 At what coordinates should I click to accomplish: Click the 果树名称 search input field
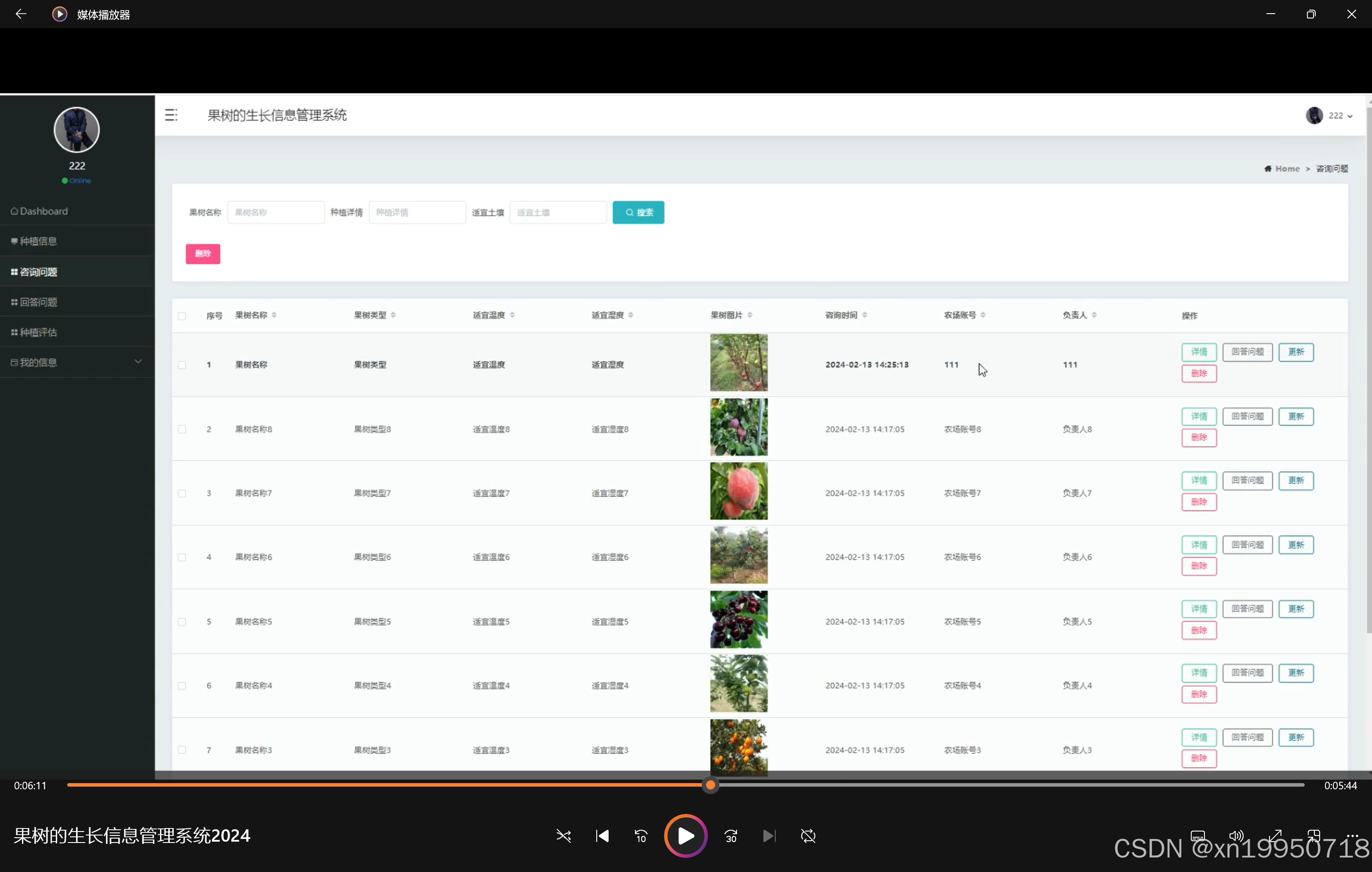pos(276,213)
